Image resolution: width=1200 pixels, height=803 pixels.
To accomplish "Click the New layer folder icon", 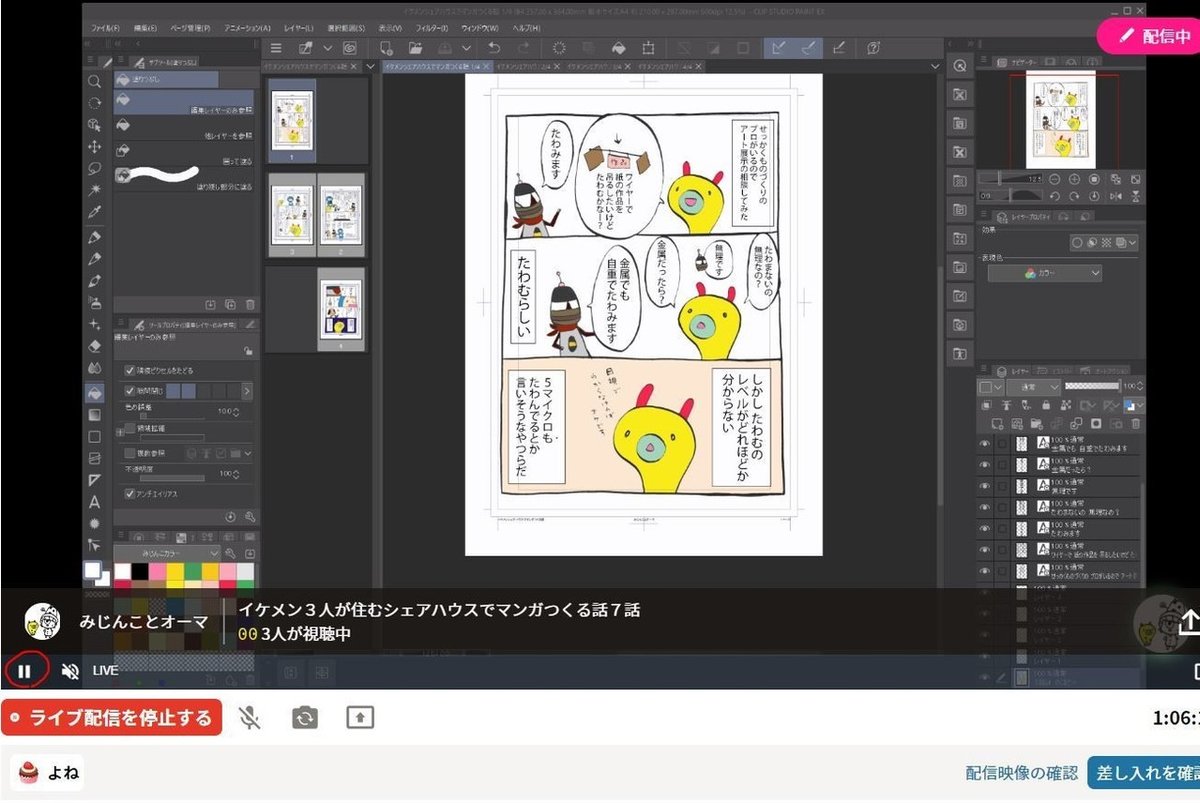I will point(1037,424).
